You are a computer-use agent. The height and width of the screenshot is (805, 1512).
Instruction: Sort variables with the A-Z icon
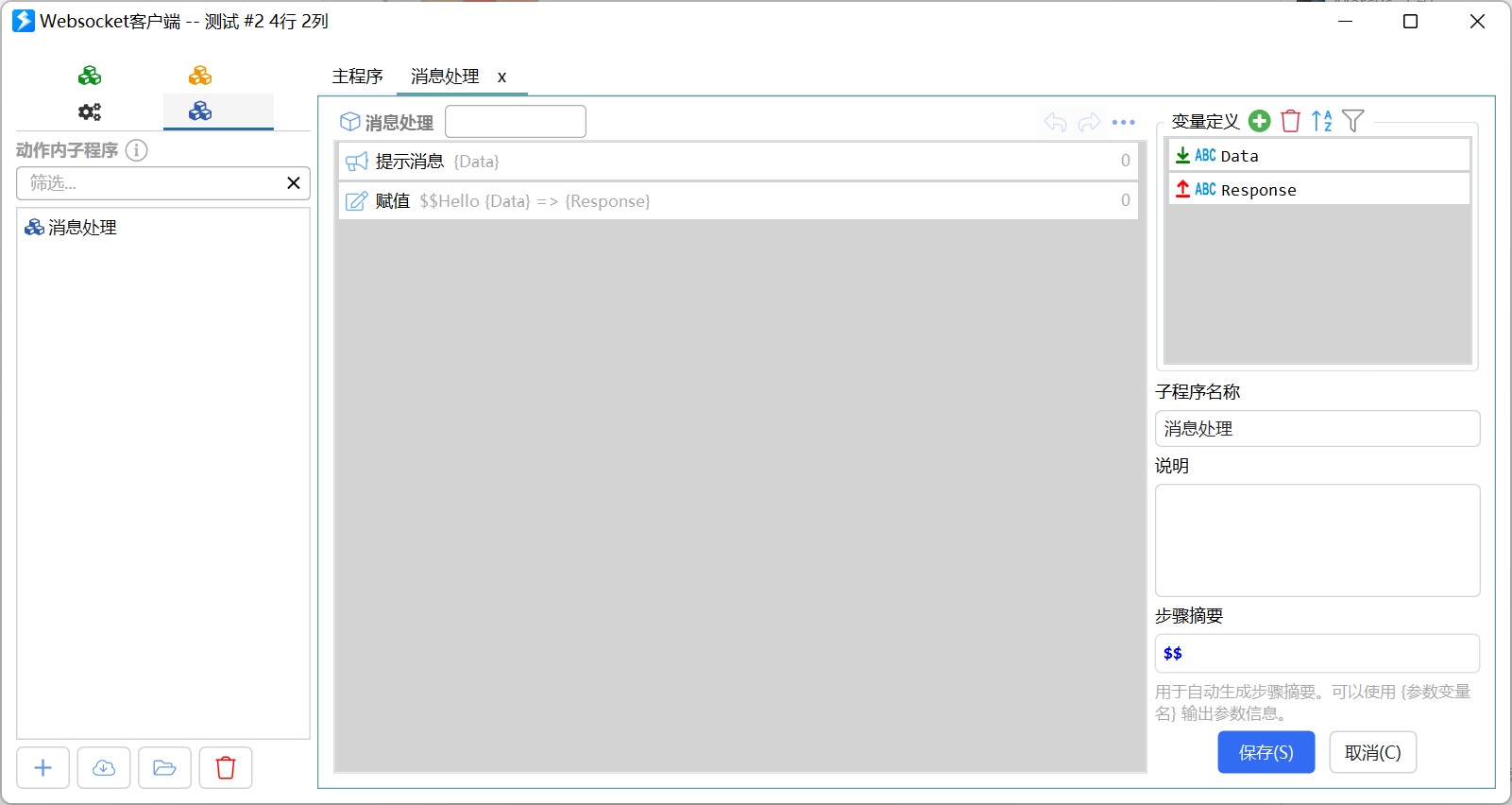(1322, 121)
